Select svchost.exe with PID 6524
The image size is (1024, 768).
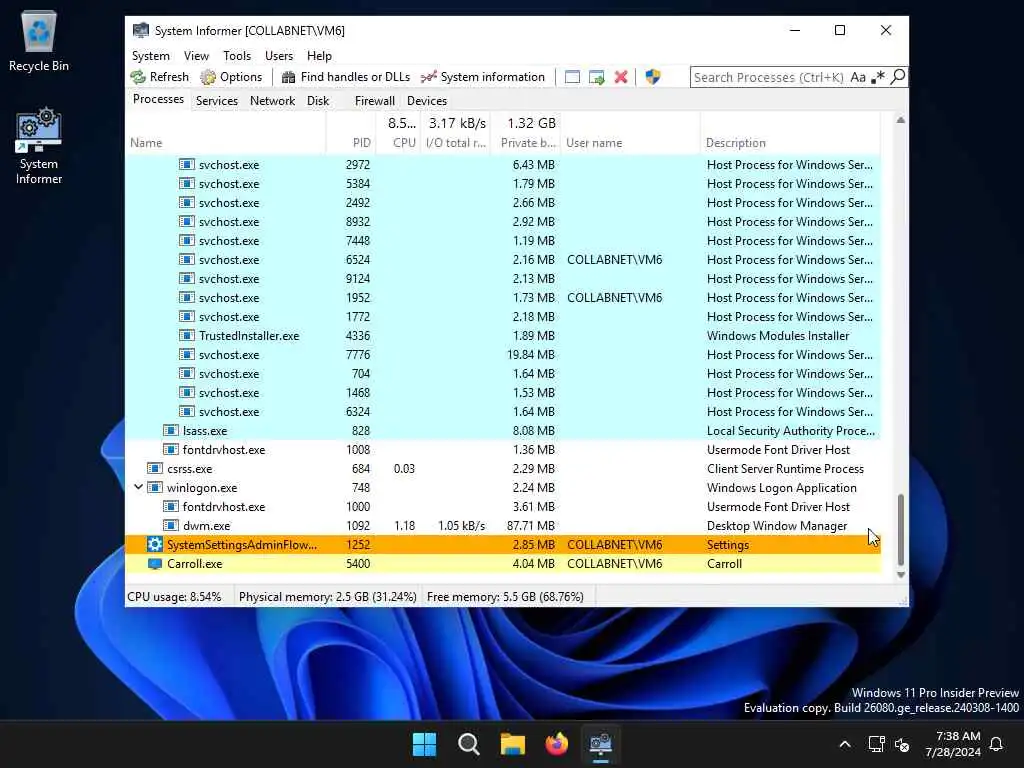pos(503,260)
